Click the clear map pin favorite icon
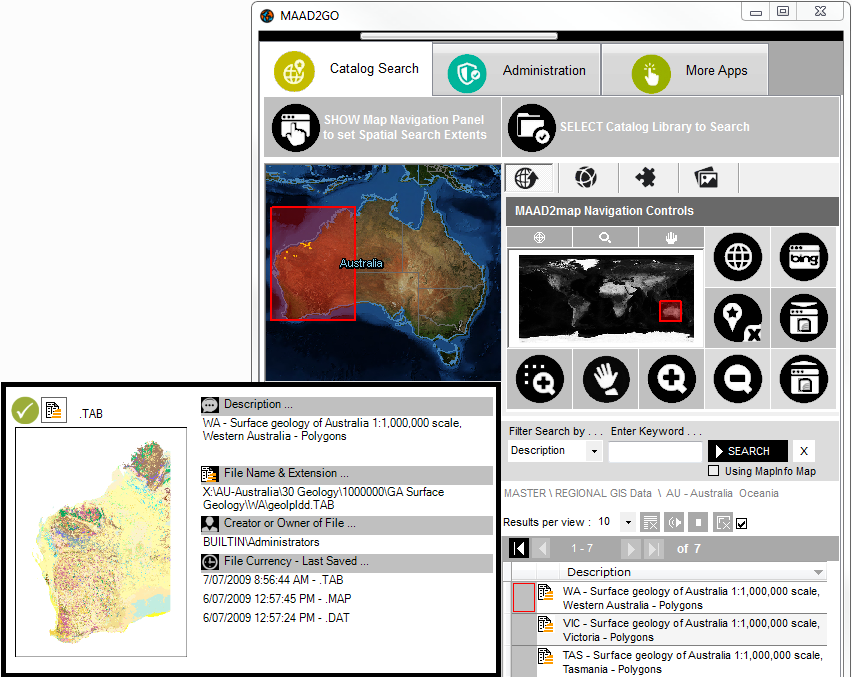This screenshot has height=677, width=852. [x=738, y=318]
